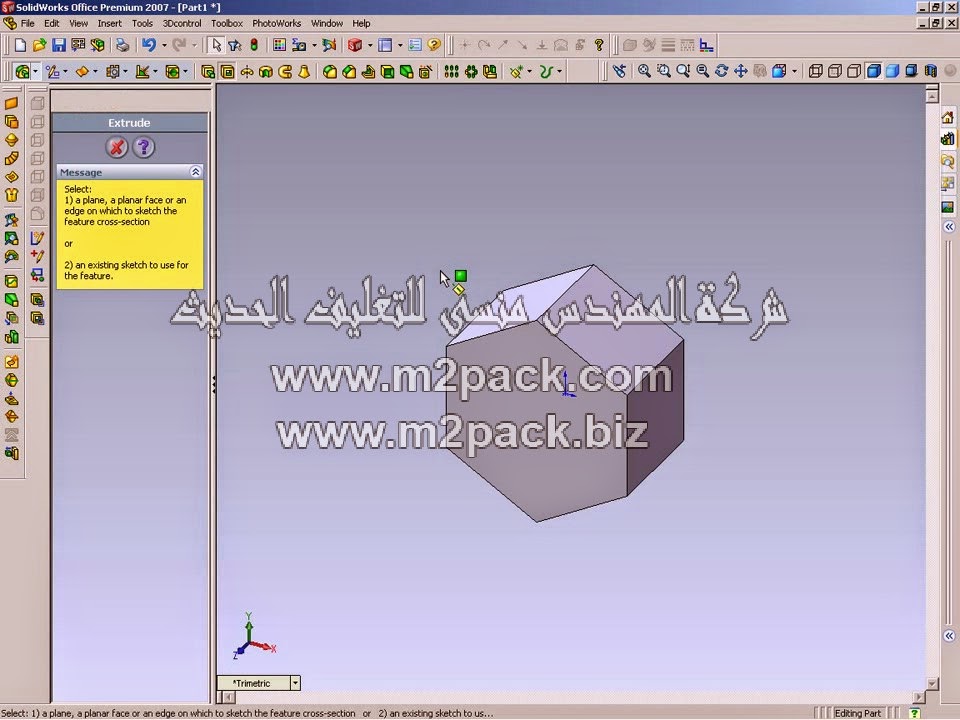The height and width of the screenshot is (720, 960).
Task: Click the Home icon in the task pane
Action: pyautogui.click(x=948, y=117)
